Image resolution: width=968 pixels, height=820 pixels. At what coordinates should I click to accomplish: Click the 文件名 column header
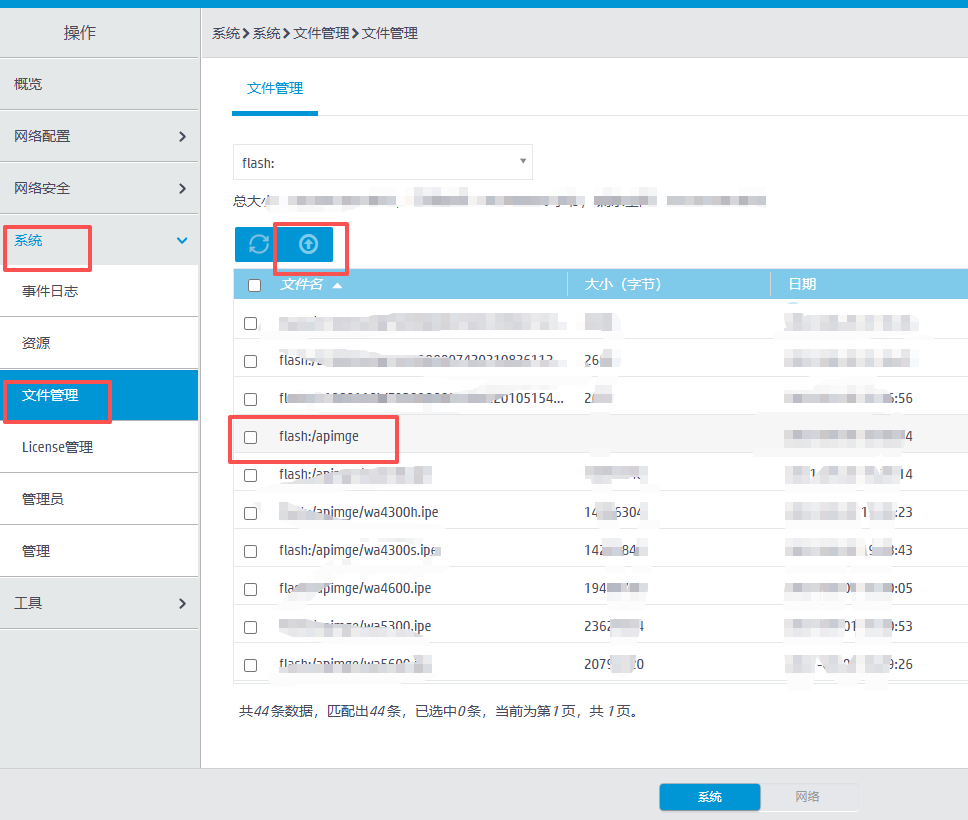pos(301,284)
